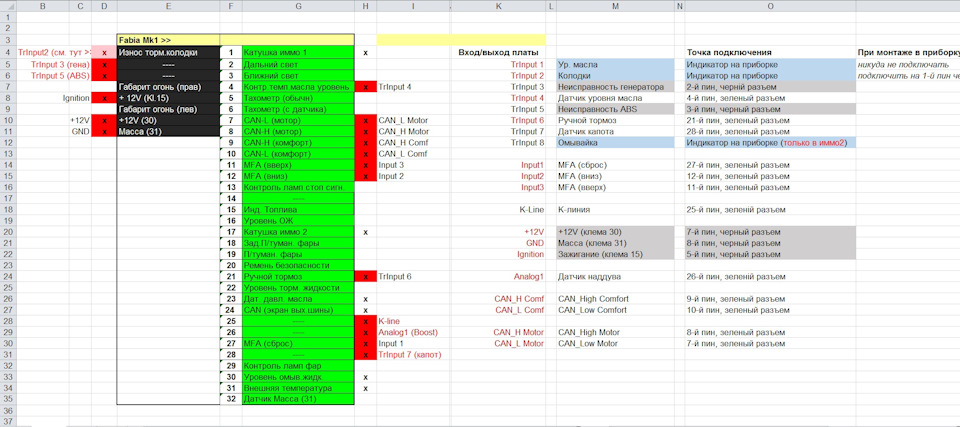Select the "Износ торм.колодки" cell

click(168, 53)
